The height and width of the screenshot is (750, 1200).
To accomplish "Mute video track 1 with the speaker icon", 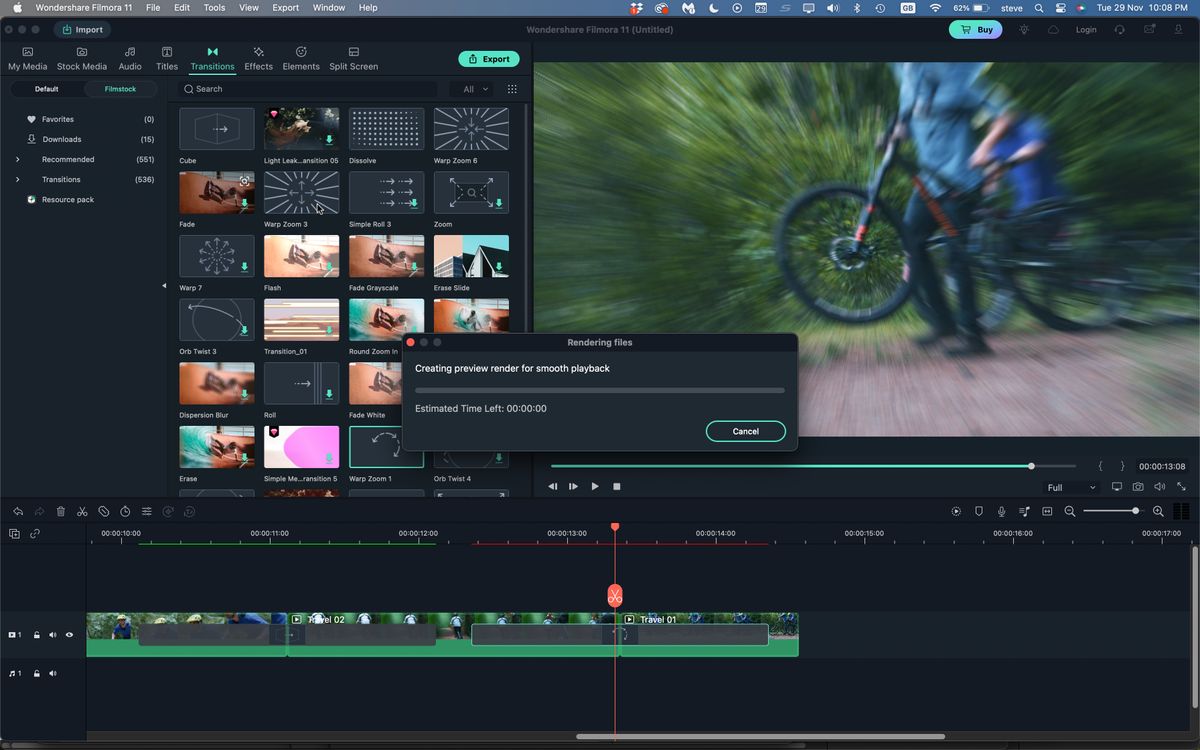I will [53, 635].
